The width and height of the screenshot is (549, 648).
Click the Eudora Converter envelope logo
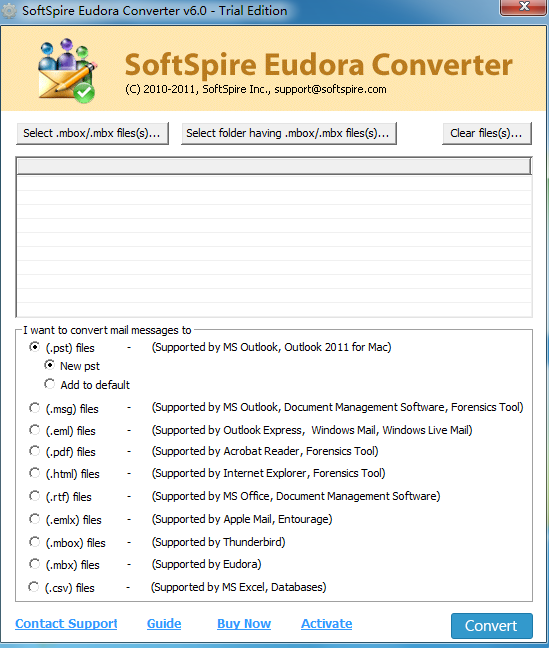[x=67, y=71]
